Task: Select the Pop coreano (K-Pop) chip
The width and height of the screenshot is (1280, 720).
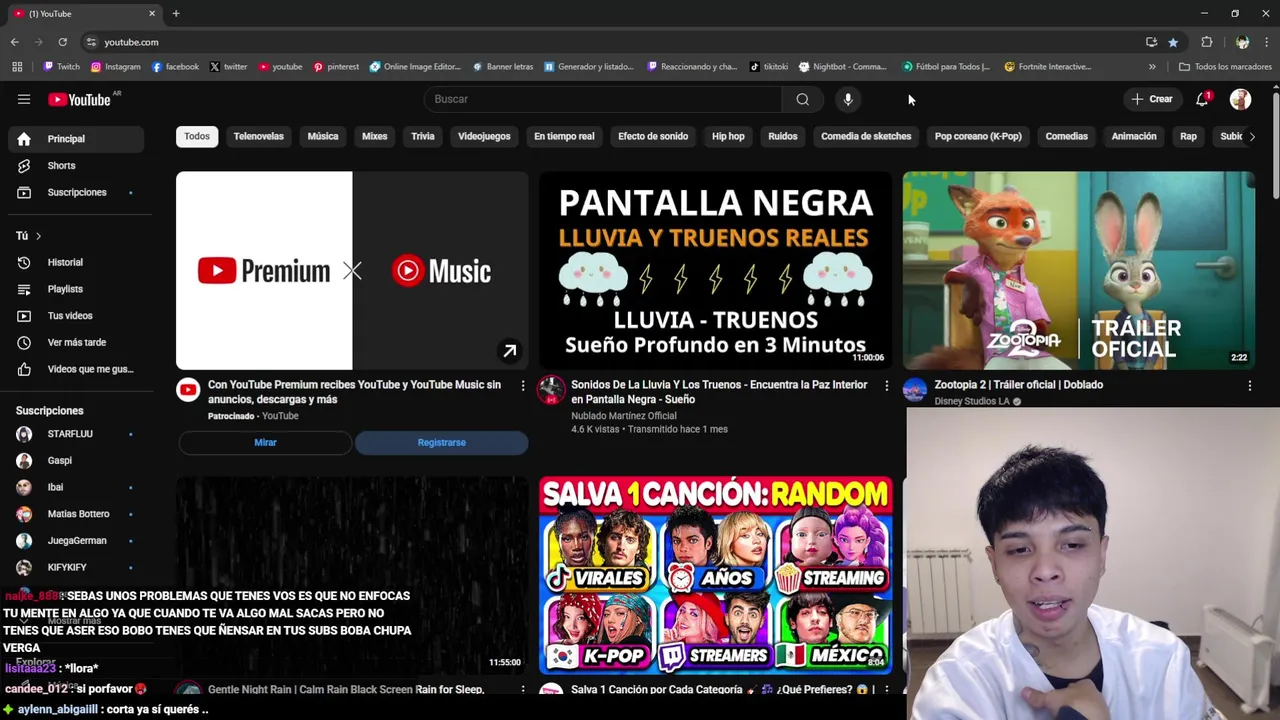Action: coord(978,136)
